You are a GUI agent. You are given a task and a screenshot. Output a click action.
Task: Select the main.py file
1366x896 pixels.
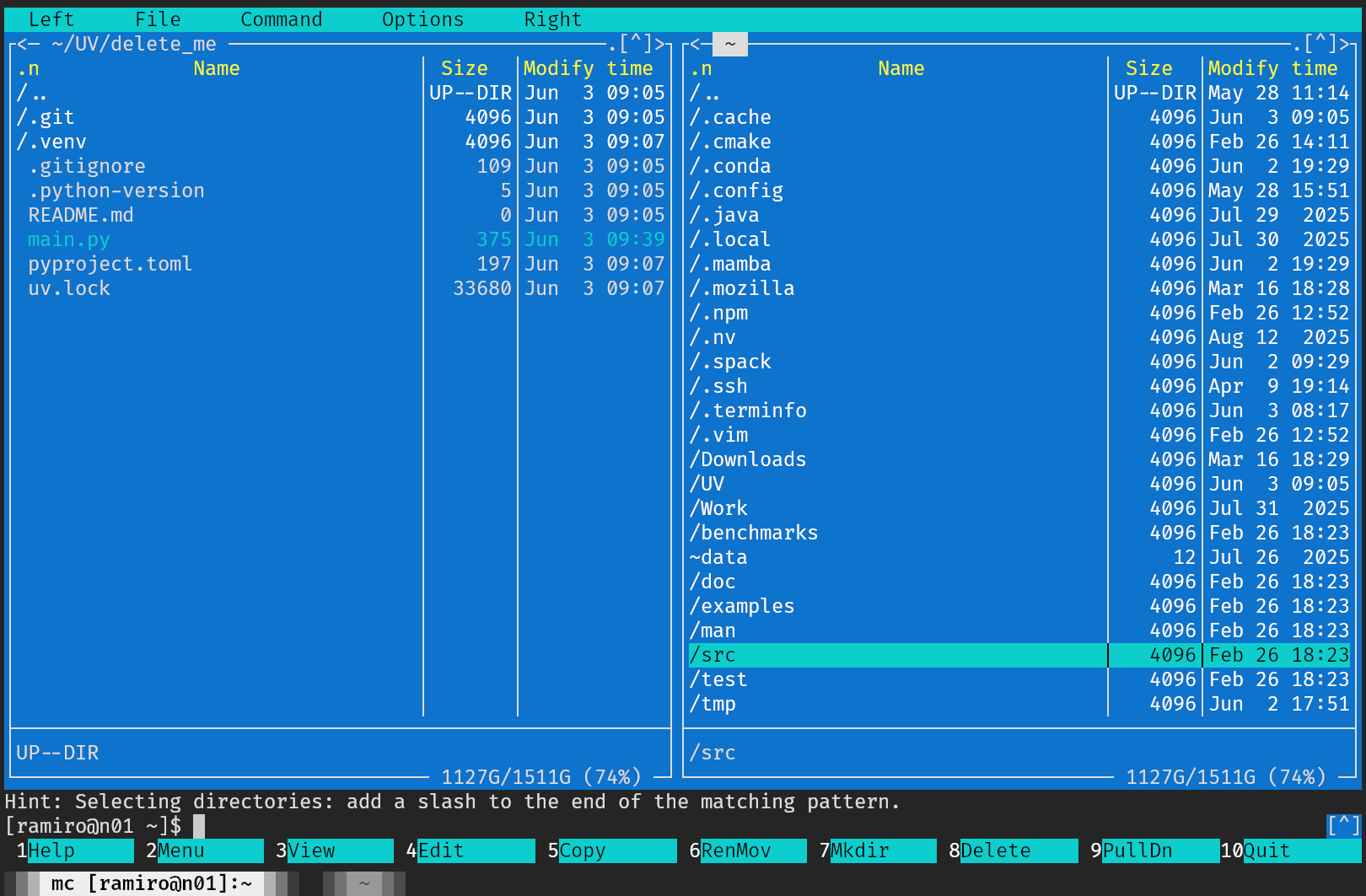pyautogui.click(x=341, y=239)
